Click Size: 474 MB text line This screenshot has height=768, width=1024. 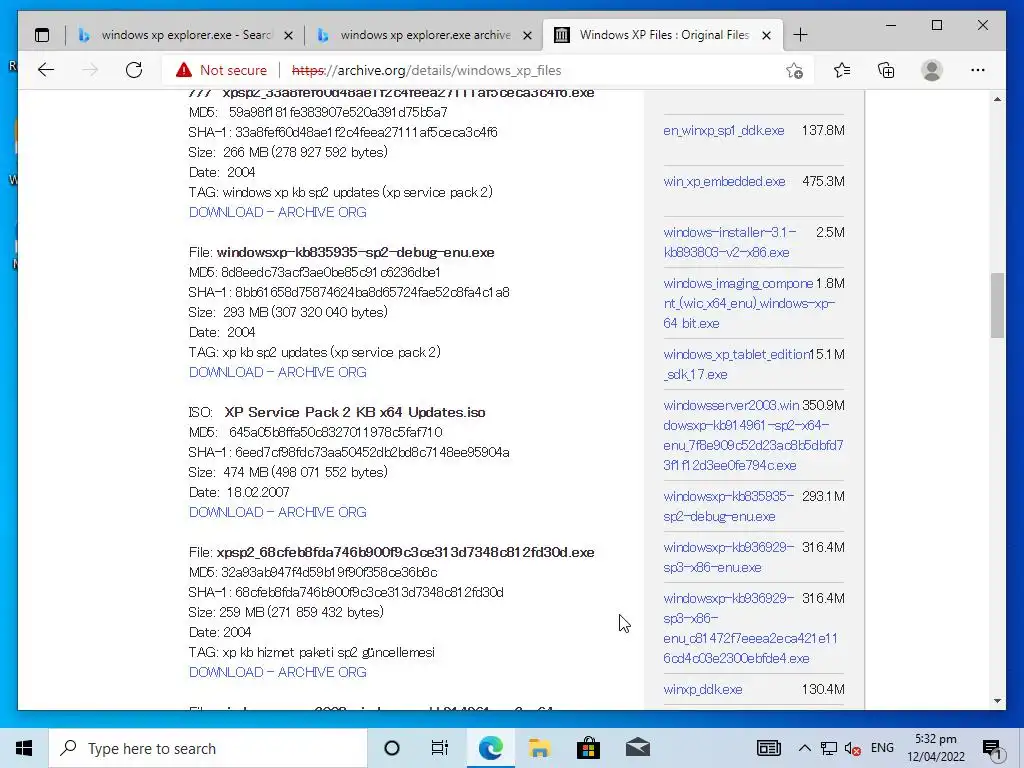(288, 472)
